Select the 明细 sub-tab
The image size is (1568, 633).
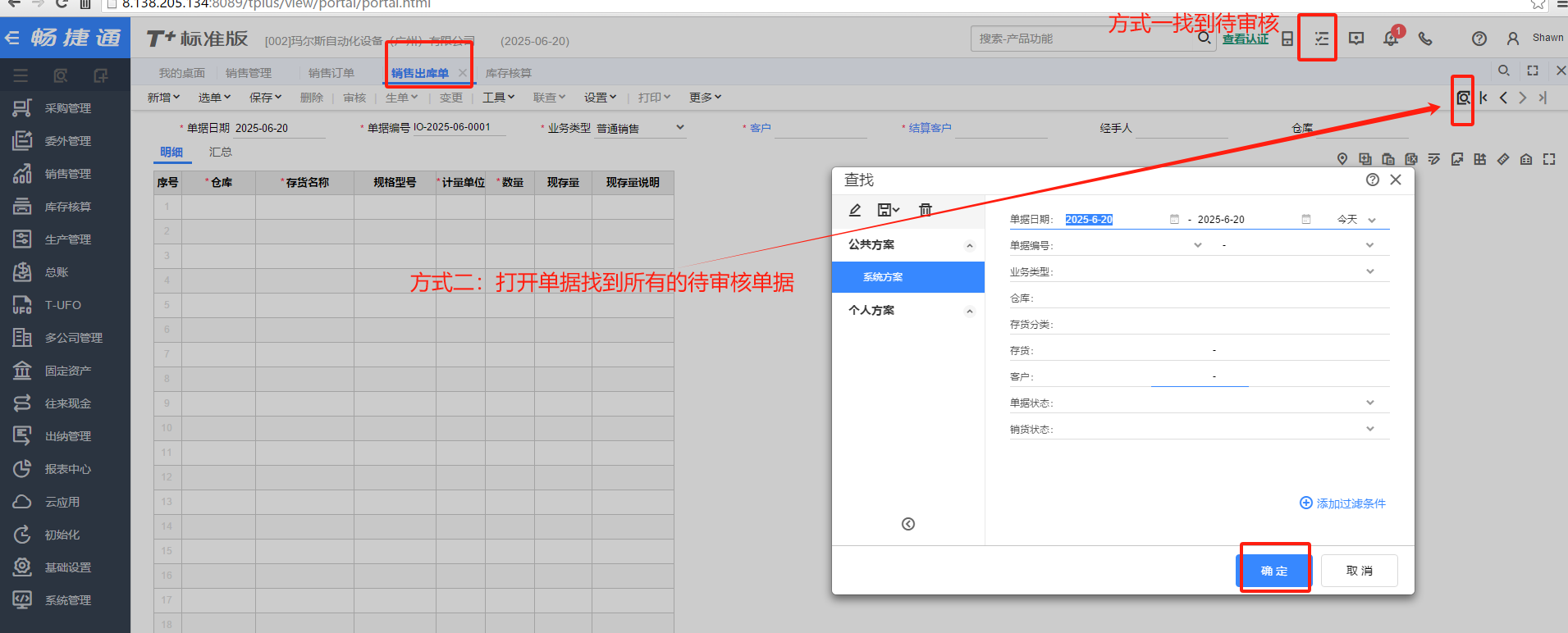coord(171,152)
